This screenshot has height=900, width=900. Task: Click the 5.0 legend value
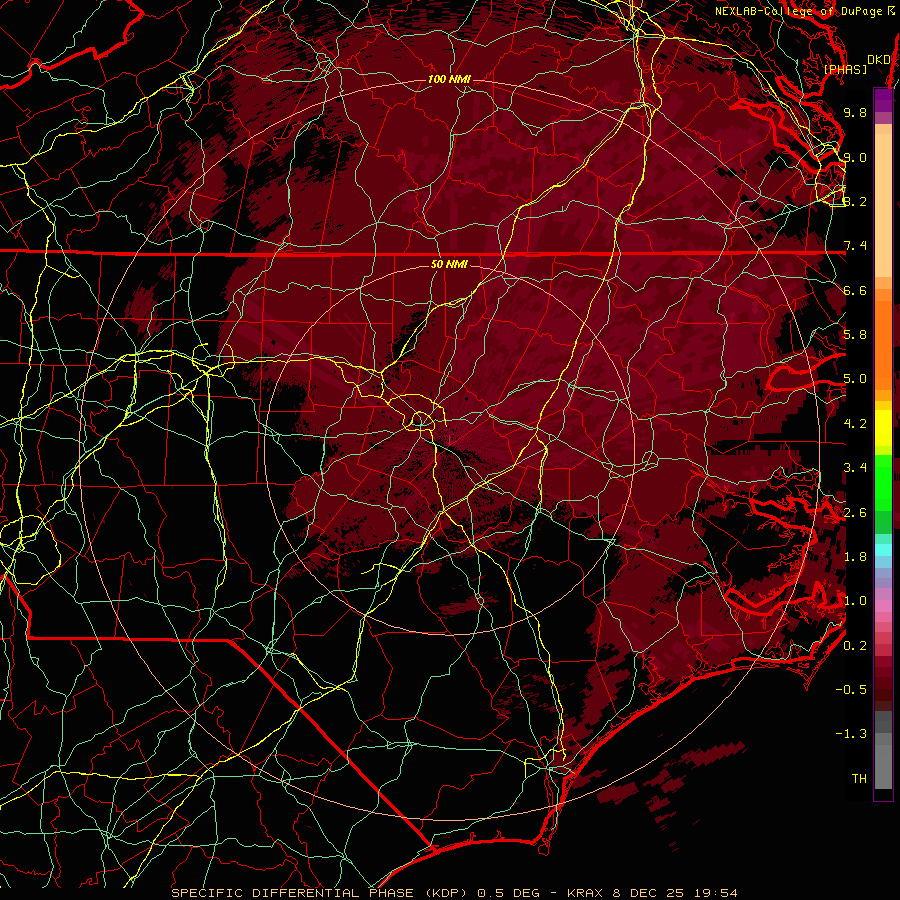coord(855,379)
